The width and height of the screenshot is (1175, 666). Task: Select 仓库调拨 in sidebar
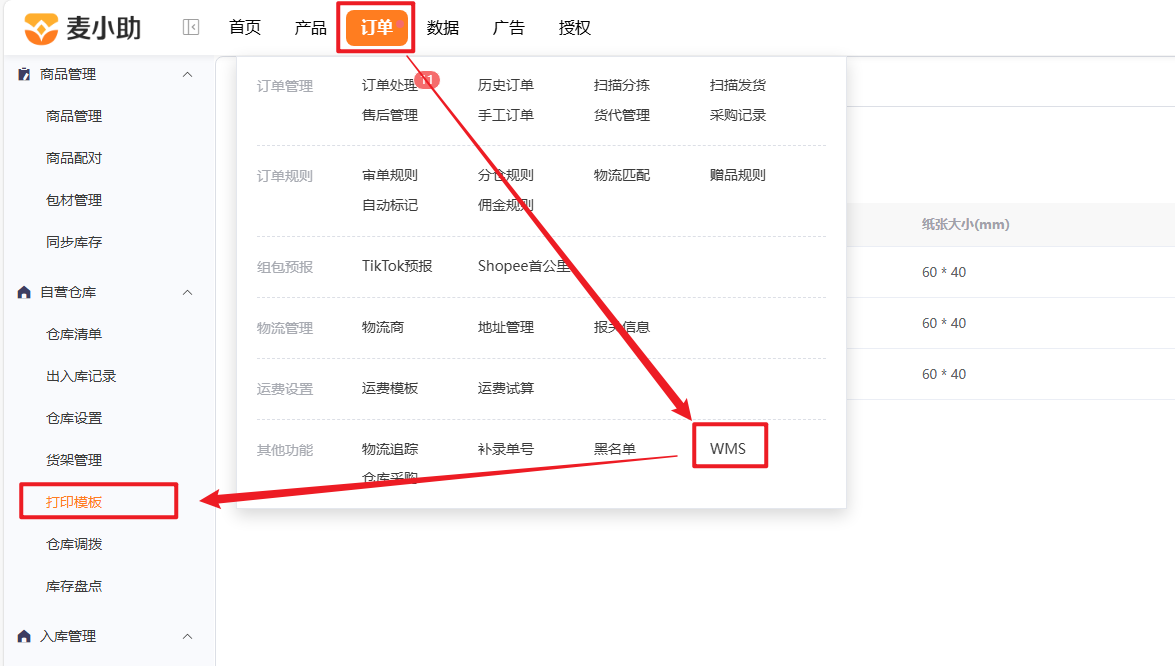pyautogui.click(x=73, y=544)
